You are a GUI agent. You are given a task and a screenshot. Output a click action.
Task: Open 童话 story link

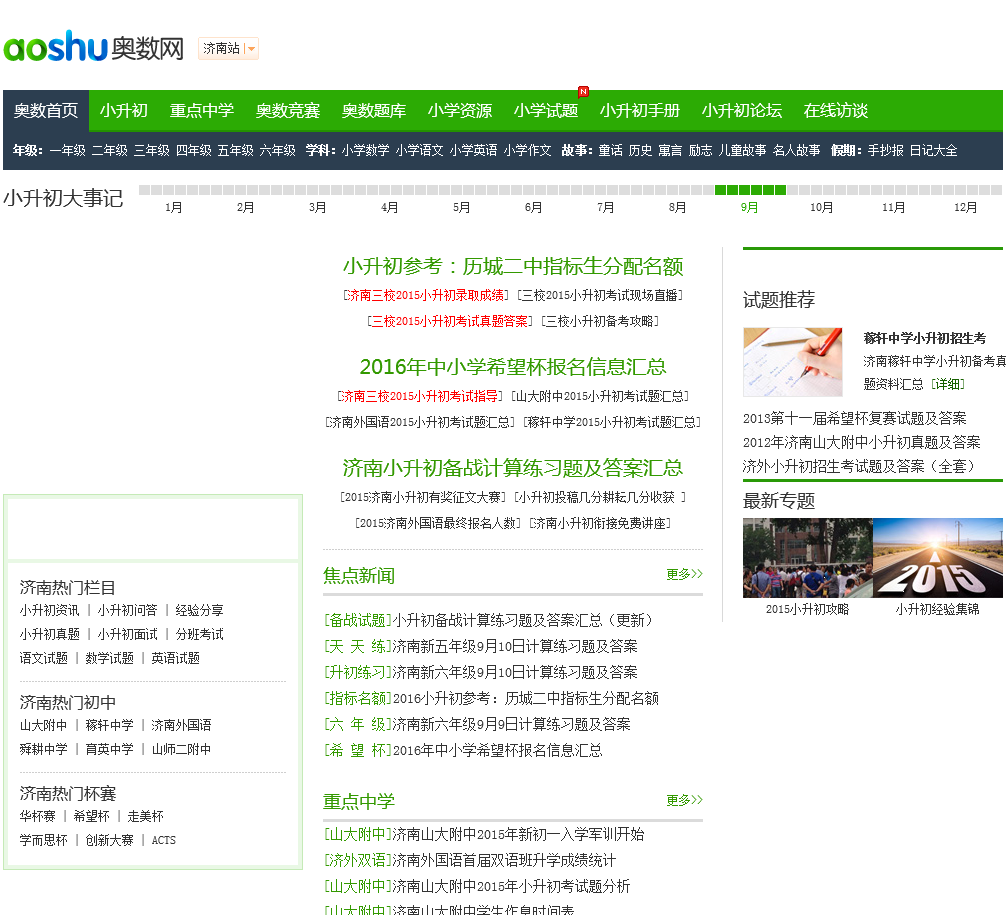point(610,150)
